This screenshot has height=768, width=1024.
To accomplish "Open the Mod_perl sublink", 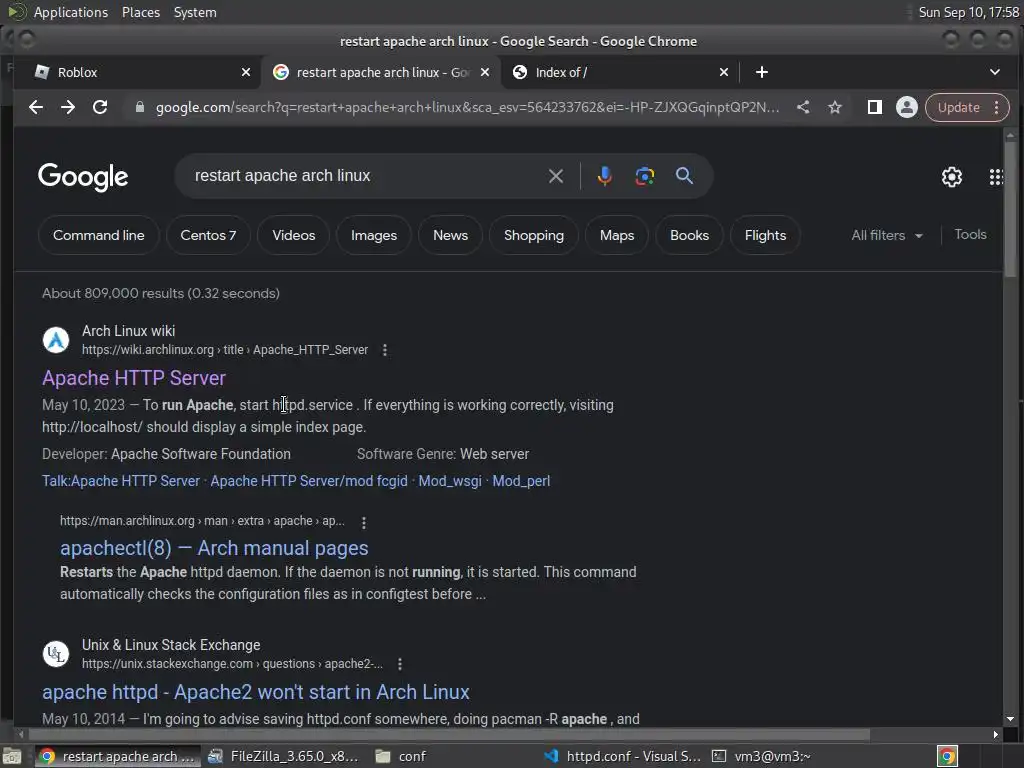I will pyautogui.click(x=521, y=481).
